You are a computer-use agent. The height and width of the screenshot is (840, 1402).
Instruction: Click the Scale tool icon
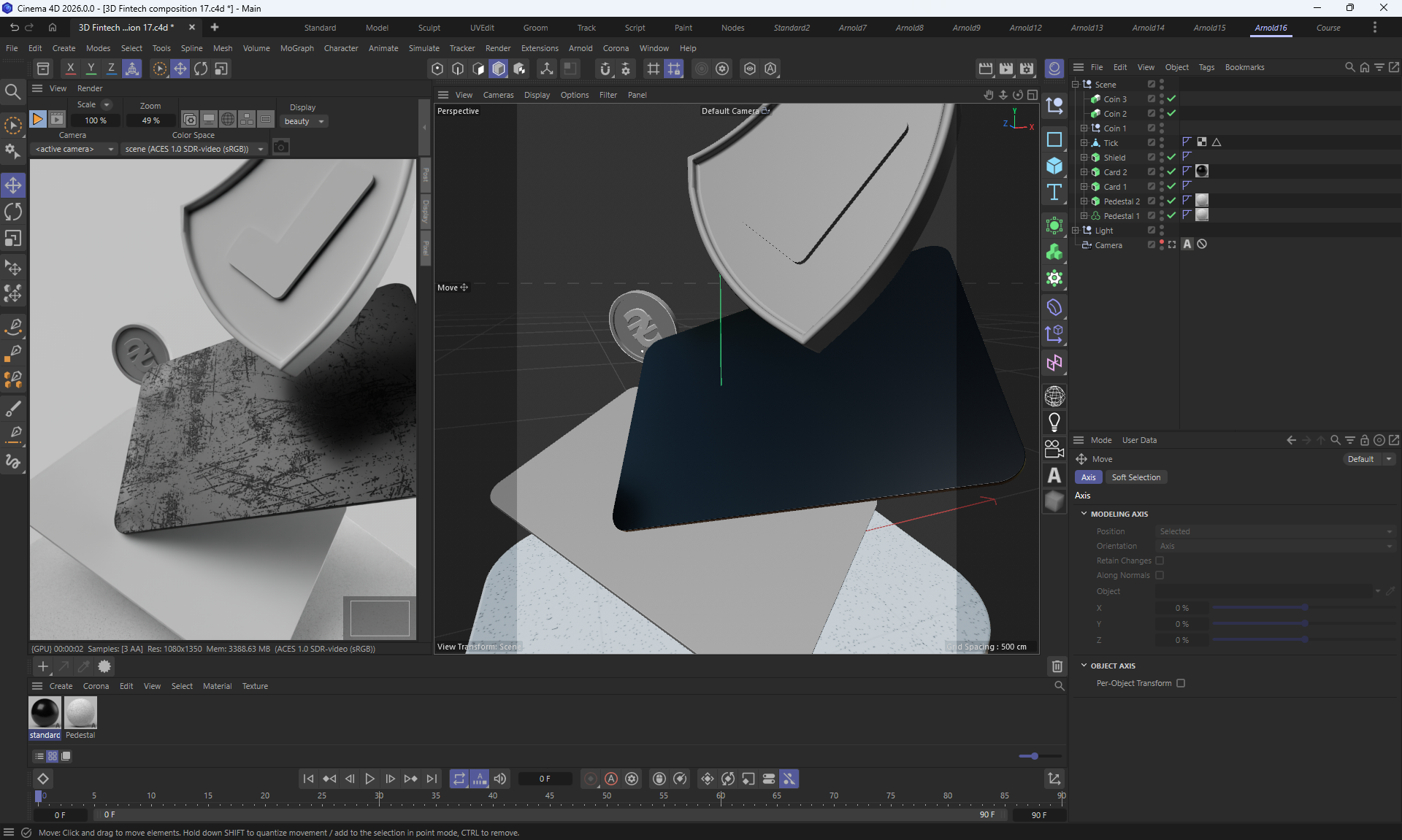point(13,239)
